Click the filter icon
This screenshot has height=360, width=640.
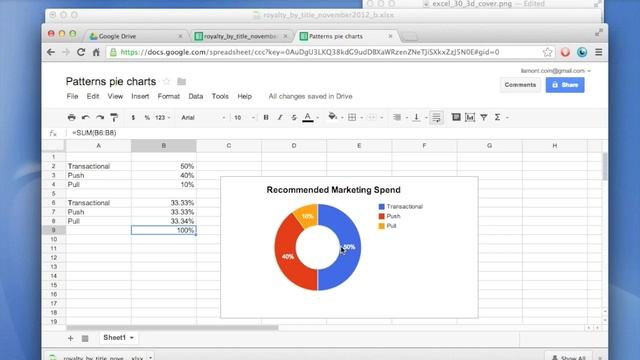tap(484, 118)
